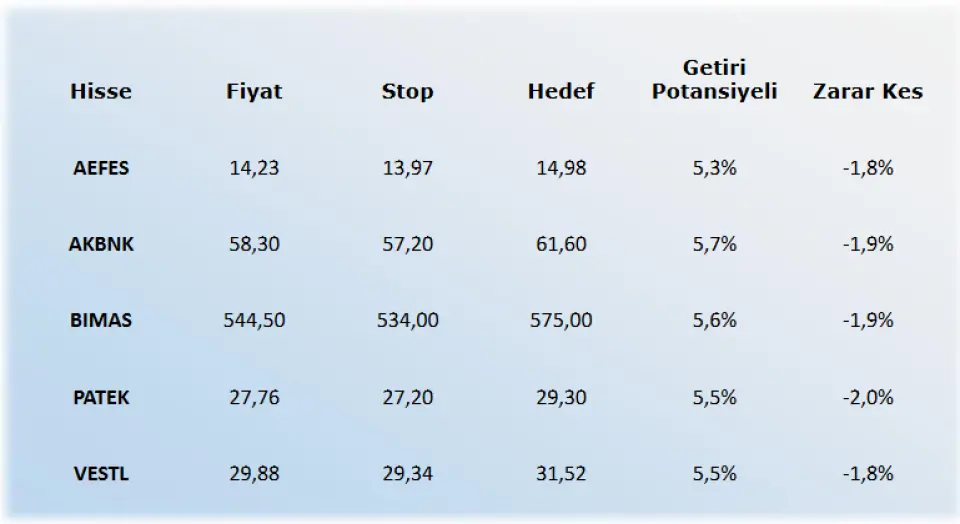Screen dimensions: 960x524
Task: Select AKBNK stop value 57,20
Action: click(407, 244)
